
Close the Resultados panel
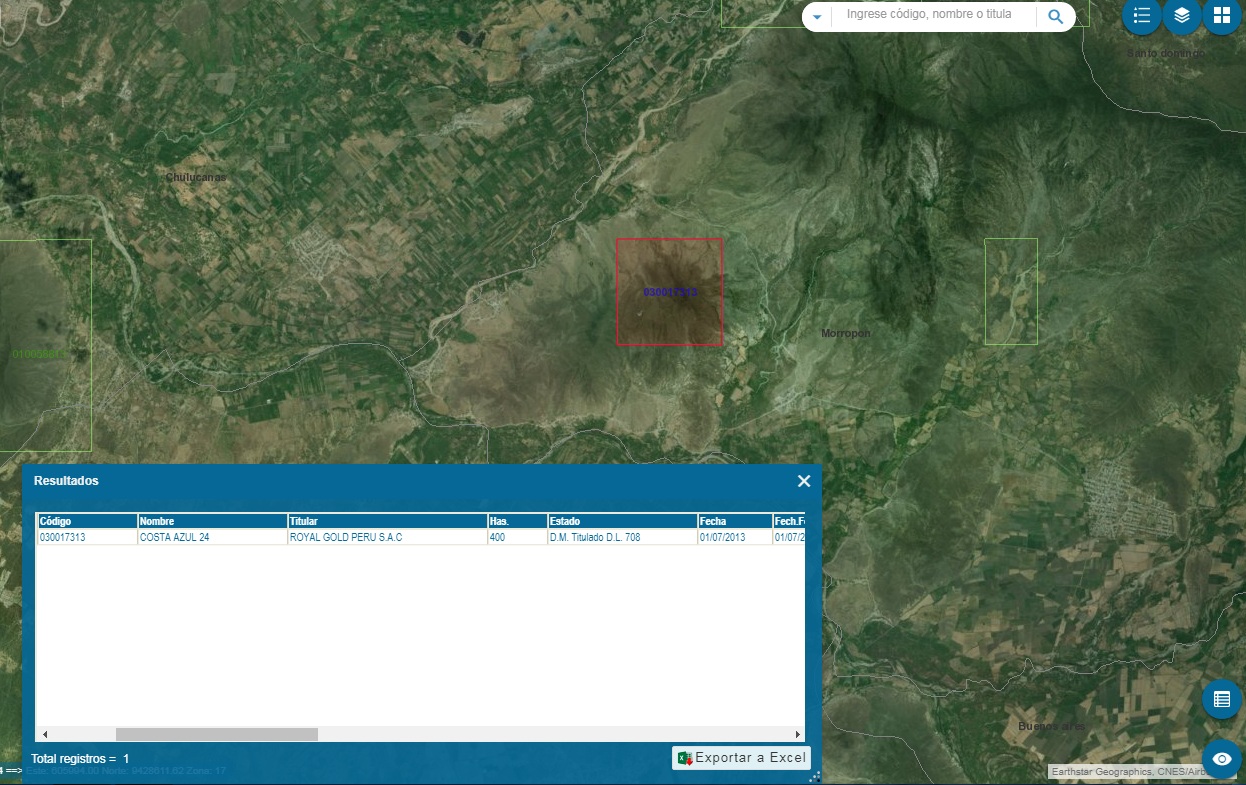coord(803,481)
